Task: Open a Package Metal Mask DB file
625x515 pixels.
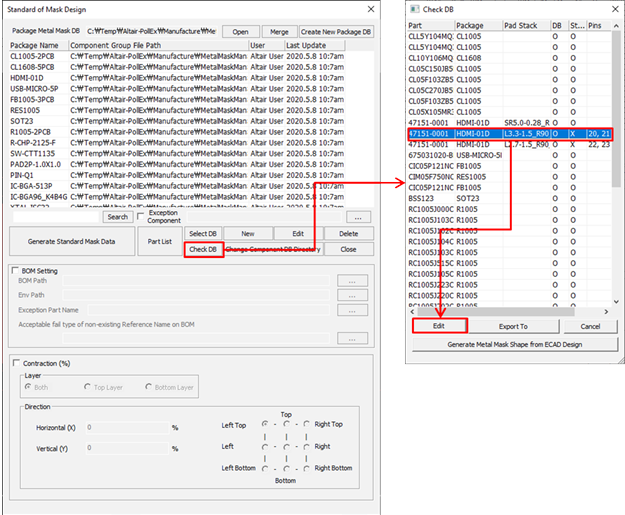Action: coord(240,32)
